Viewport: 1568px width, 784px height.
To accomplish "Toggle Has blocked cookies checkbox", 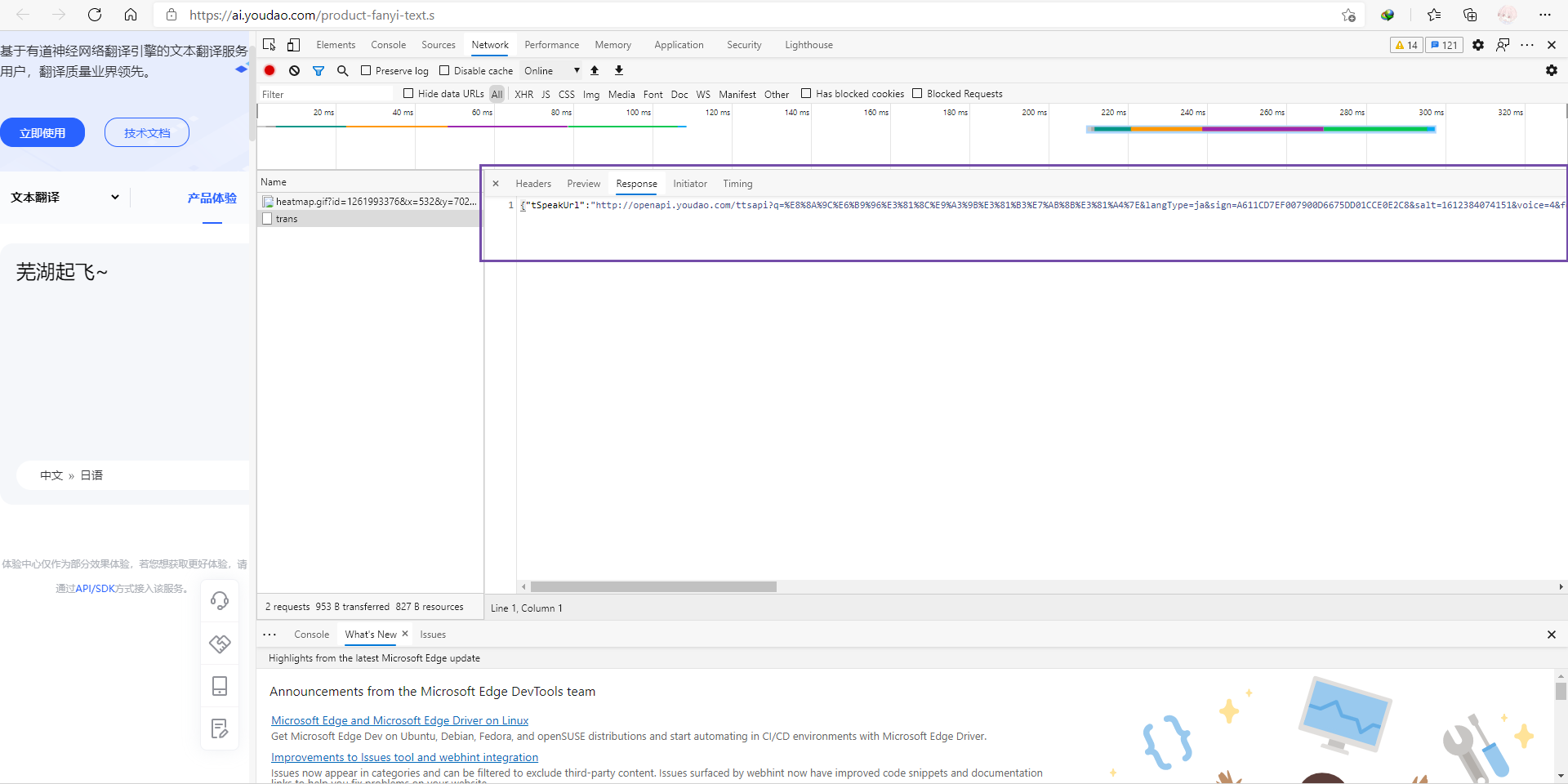I will 806,93.
